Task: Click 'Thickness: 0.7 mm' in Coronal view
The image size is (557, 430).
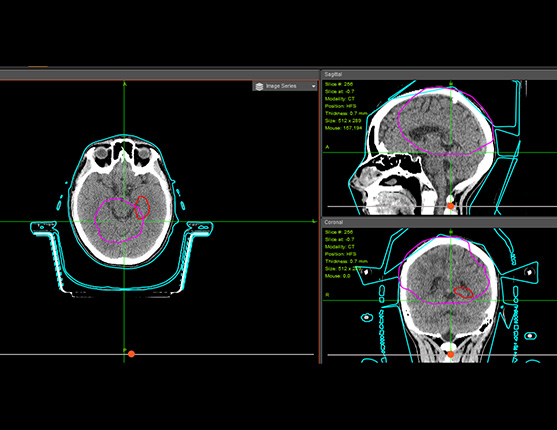Action: 346,261
